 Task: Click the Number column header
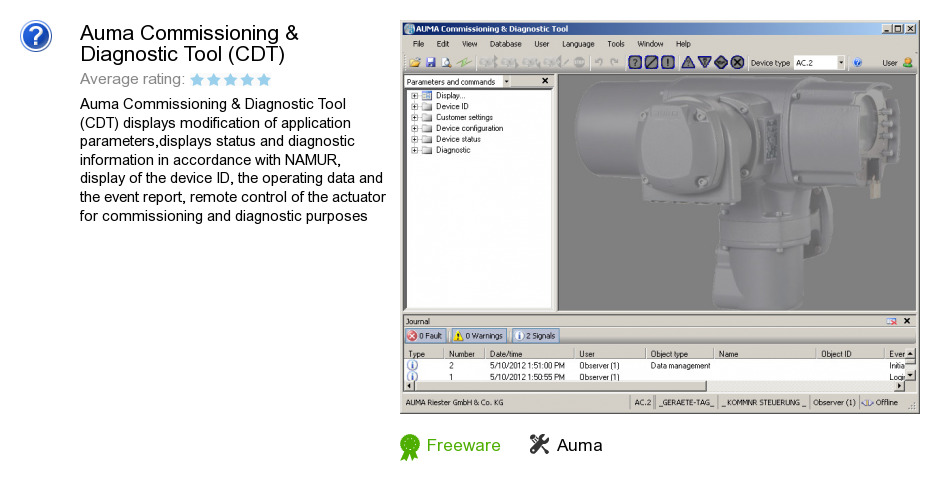point(463,354)
